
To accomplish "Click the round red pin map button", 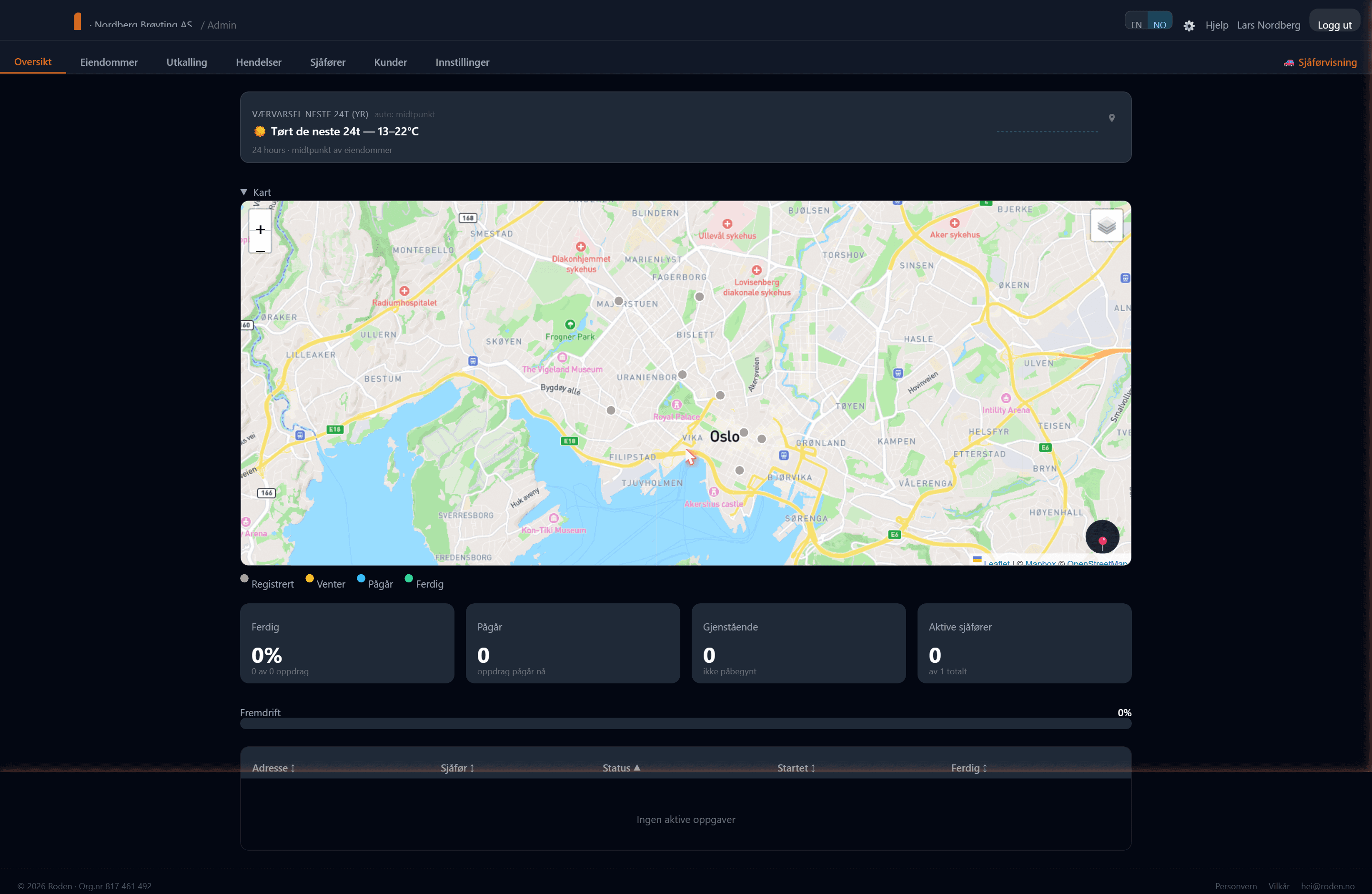I will click(1102, 537).
